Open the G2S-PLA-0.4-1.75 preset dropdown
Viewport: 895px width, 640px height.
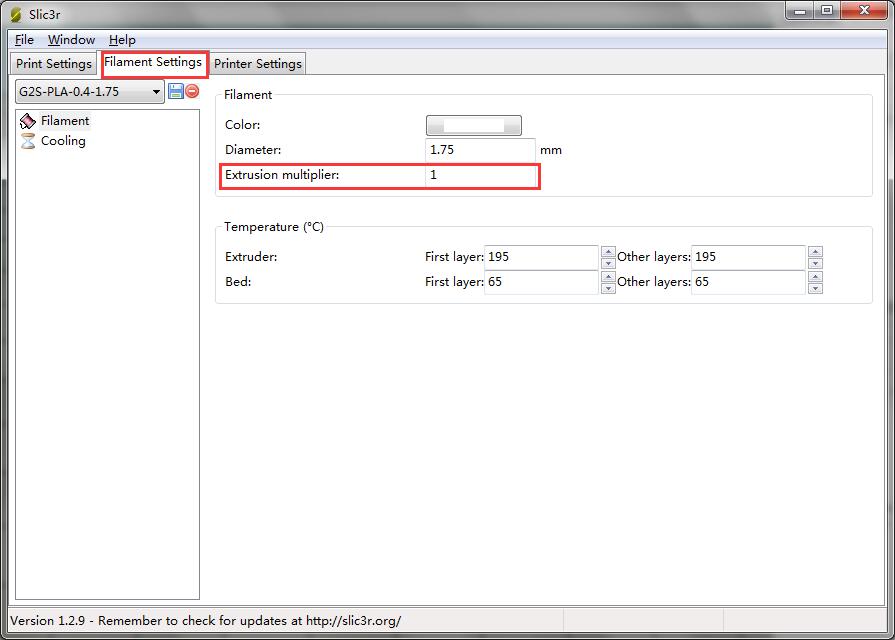point(90,92)
